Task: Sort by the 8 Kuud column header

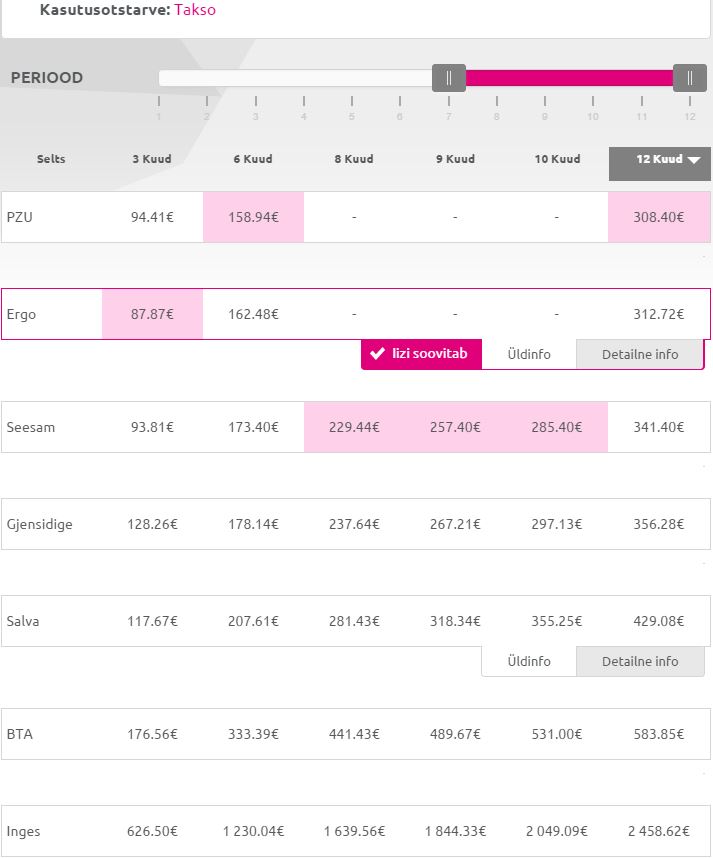Action: tap(354, 159)
